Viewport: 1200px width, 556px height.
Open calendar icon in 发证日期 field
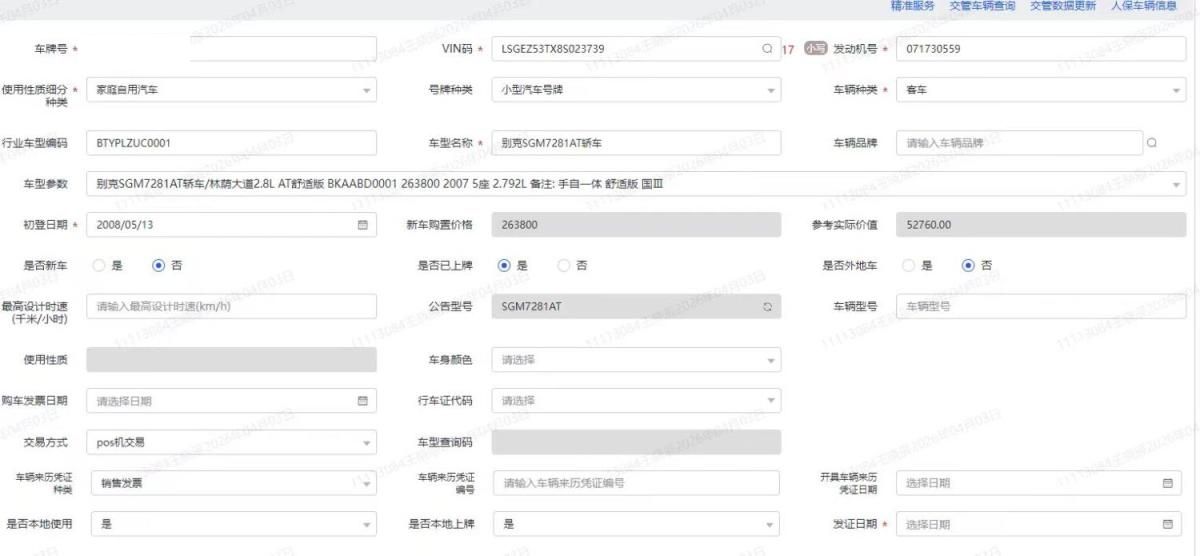click(1167, 525)
